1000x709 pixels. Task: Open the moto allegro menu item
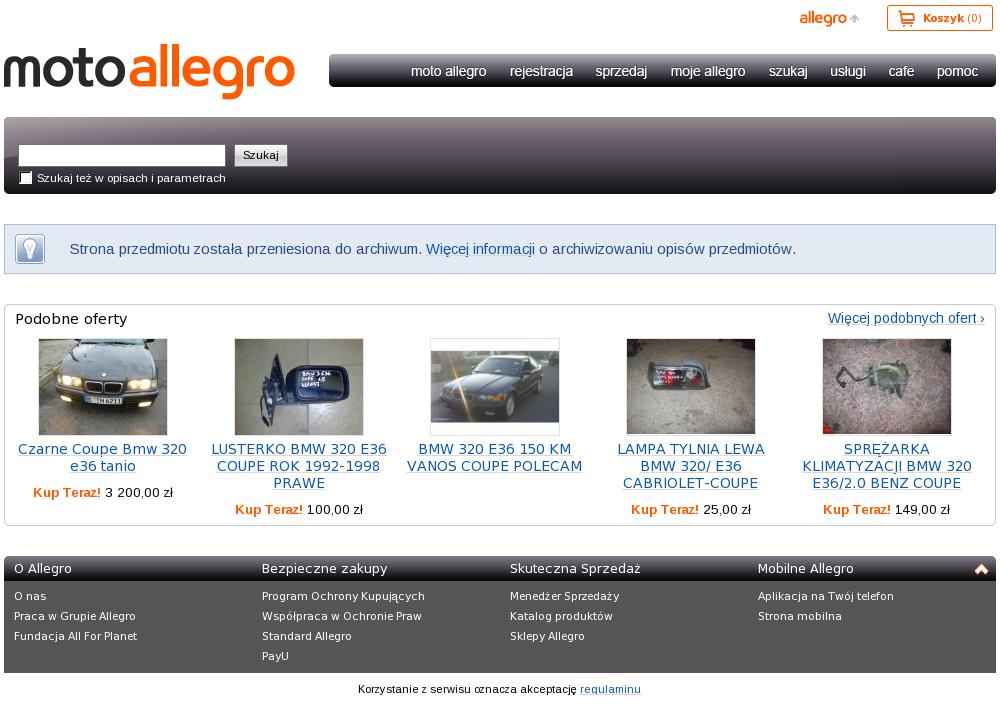(x=448, y=71)
